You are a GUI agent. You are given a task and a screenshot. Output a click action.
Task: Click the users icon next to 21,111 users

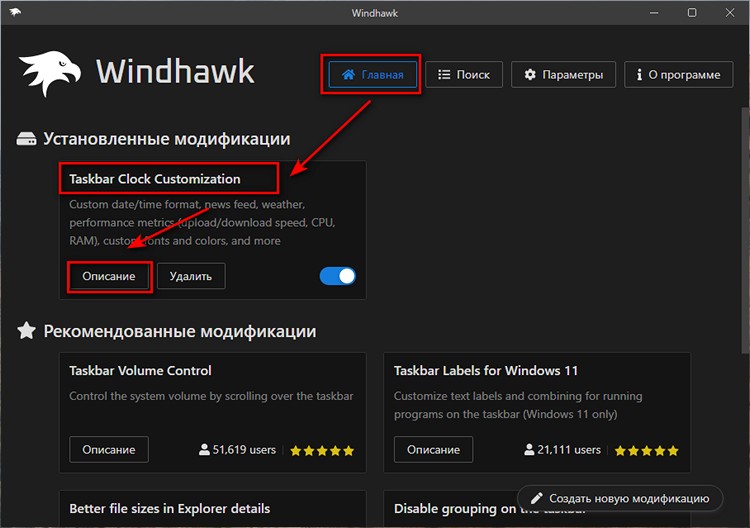pos(529,450)
